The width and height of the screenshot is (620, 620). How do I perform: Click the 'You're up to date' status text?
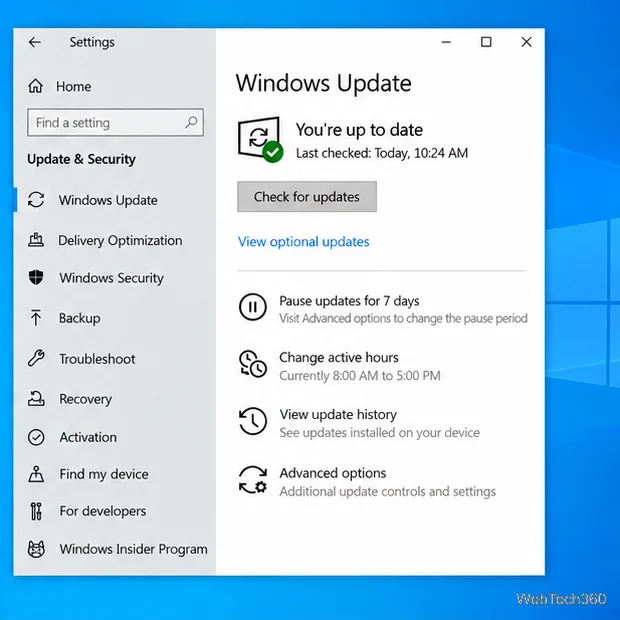click(x=359, y=130)
